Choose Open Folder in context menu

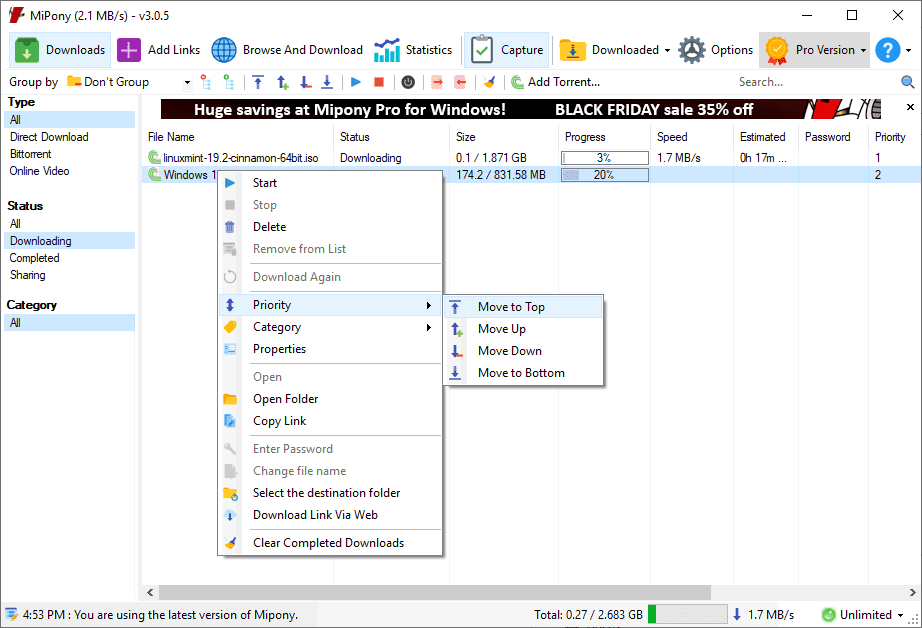tap(330, 399)
